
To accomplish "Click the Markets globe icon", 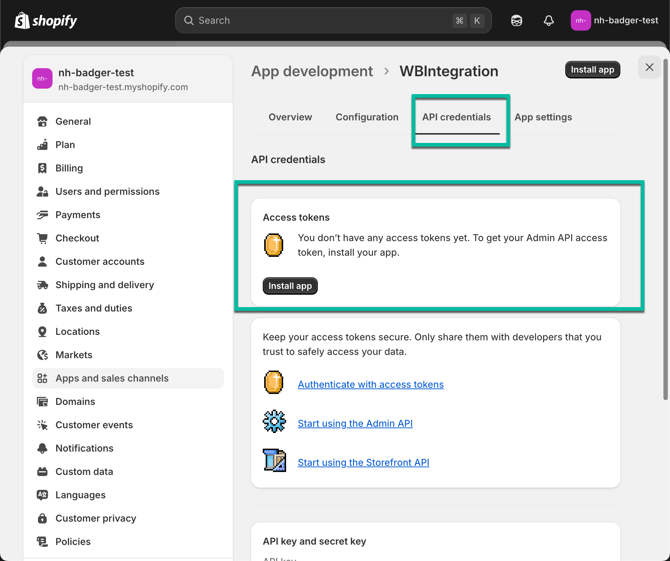I will (42, 355).
